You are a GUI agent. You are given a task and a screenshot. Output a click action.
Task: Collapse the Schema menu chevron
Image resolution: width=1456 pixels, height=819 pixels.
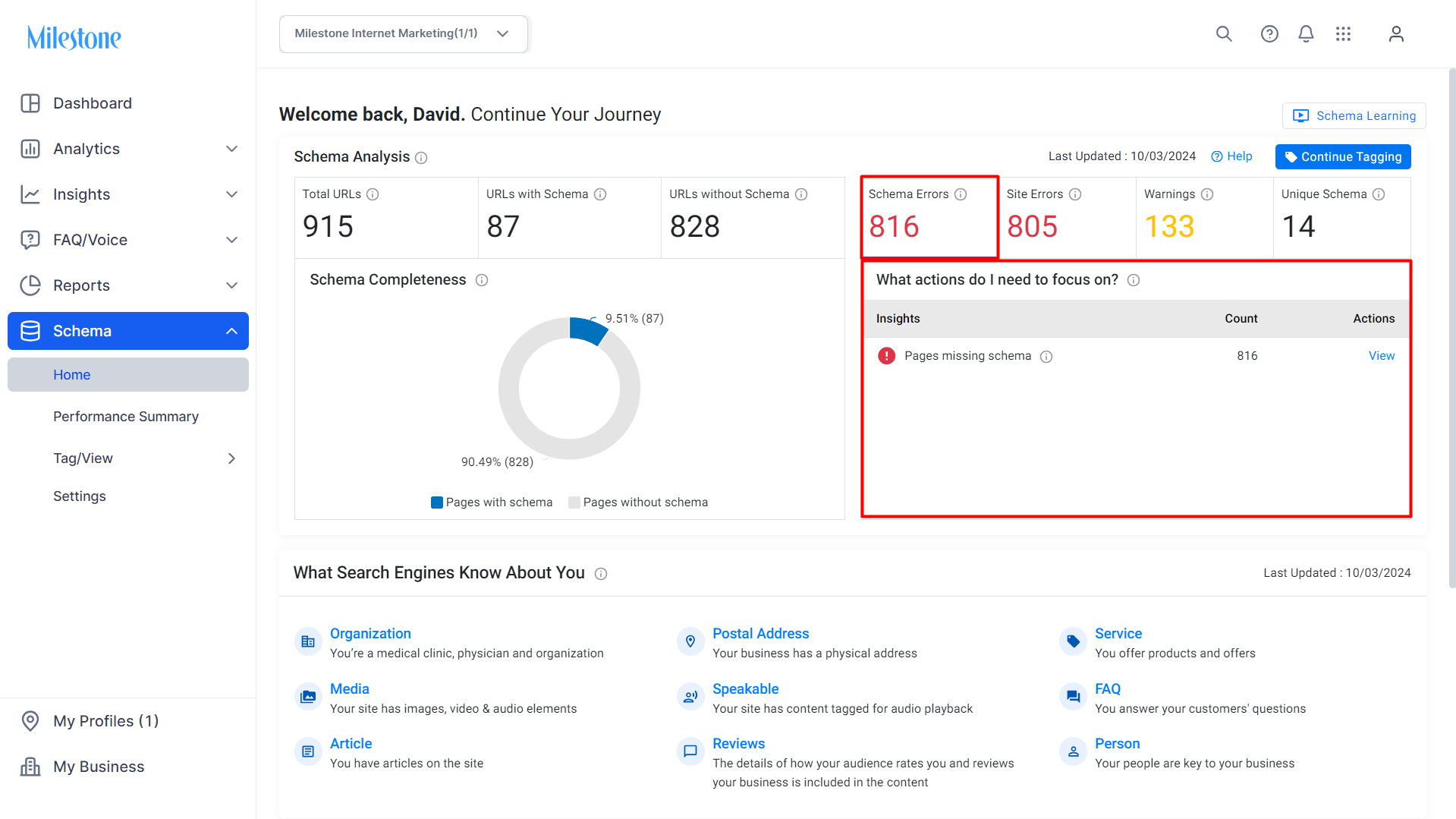(232, 331)
